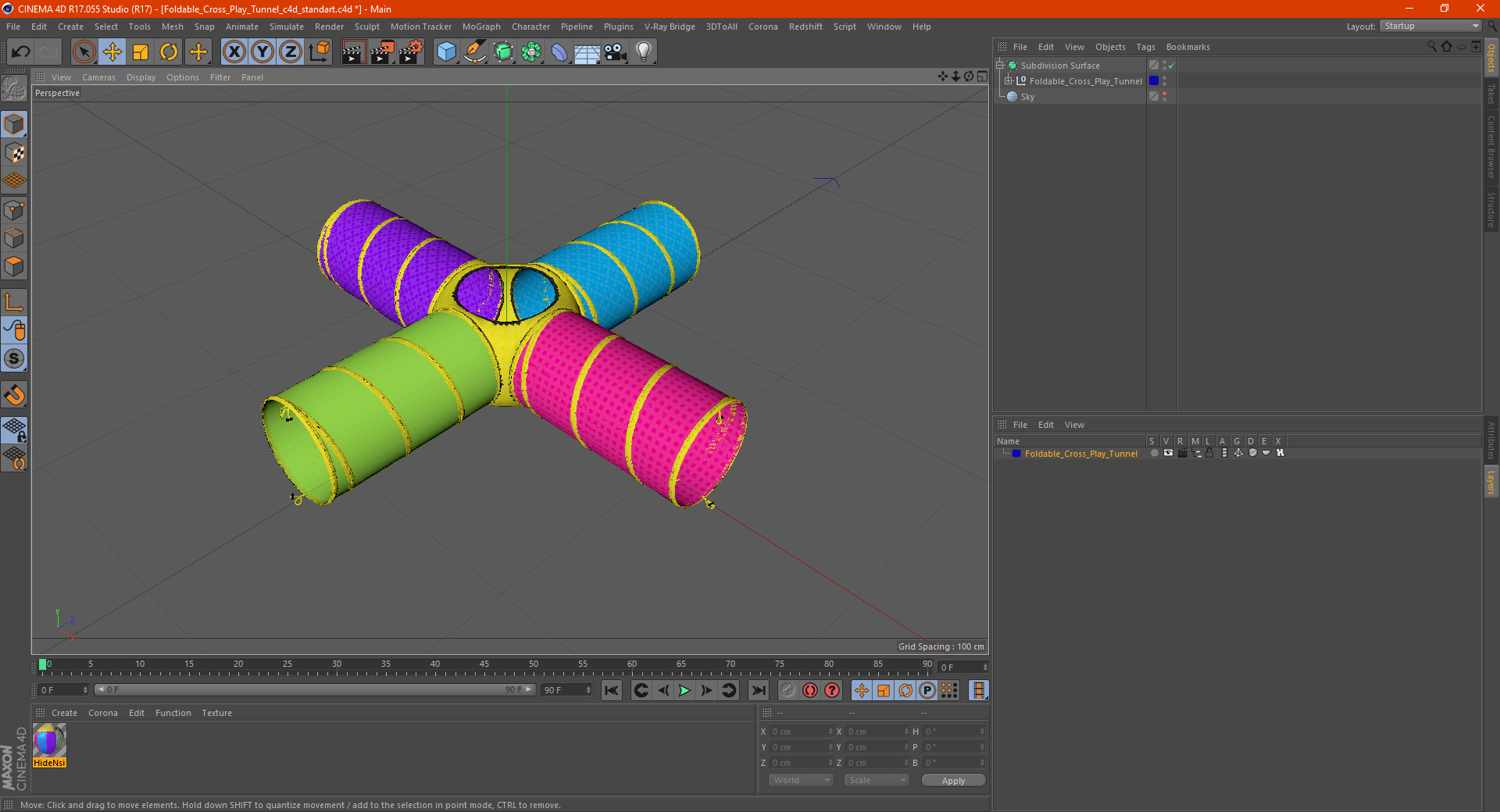Play the animation forward
1500x812 pixels.
[684, 690]
